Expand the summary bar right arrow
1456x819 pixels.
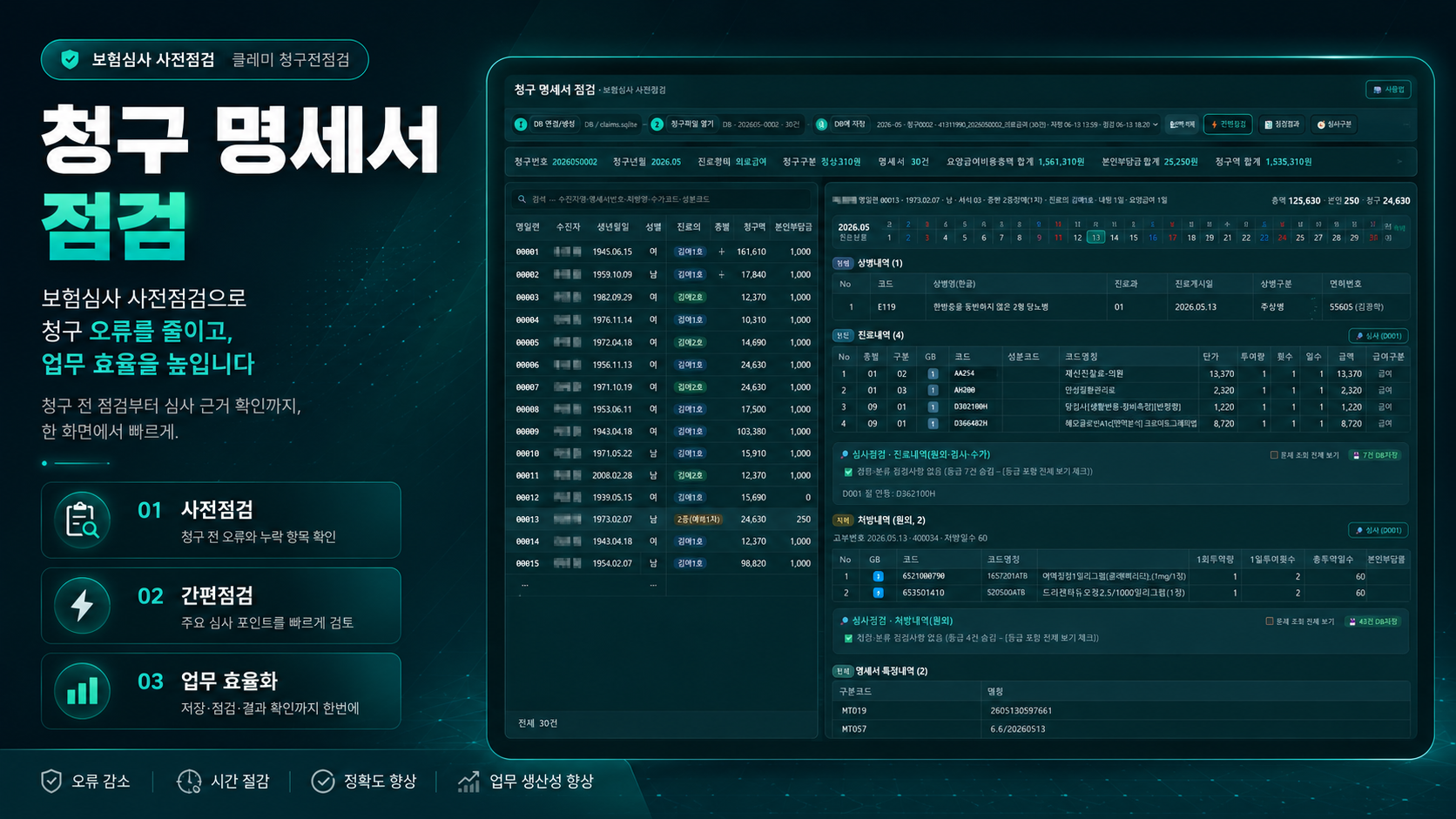pos(1399,162)
